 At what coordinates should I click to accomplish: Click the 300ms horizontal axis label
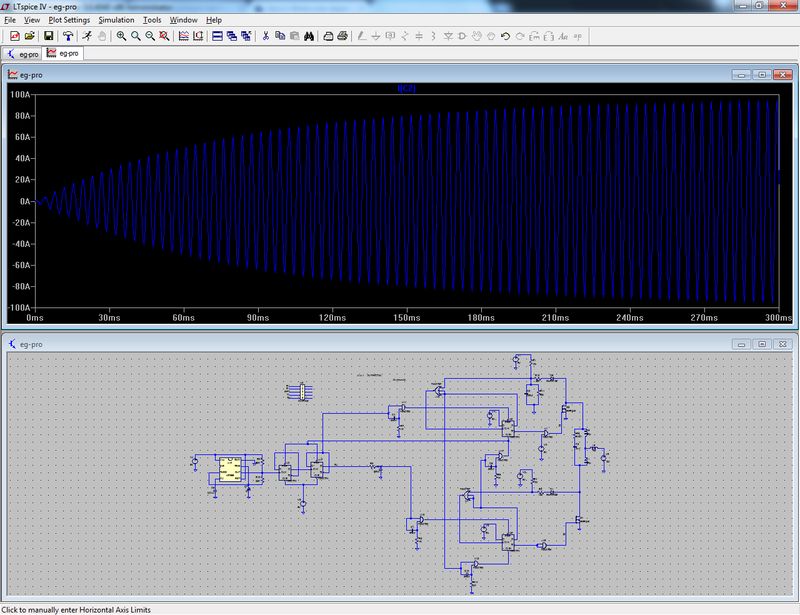pos(779,317)
